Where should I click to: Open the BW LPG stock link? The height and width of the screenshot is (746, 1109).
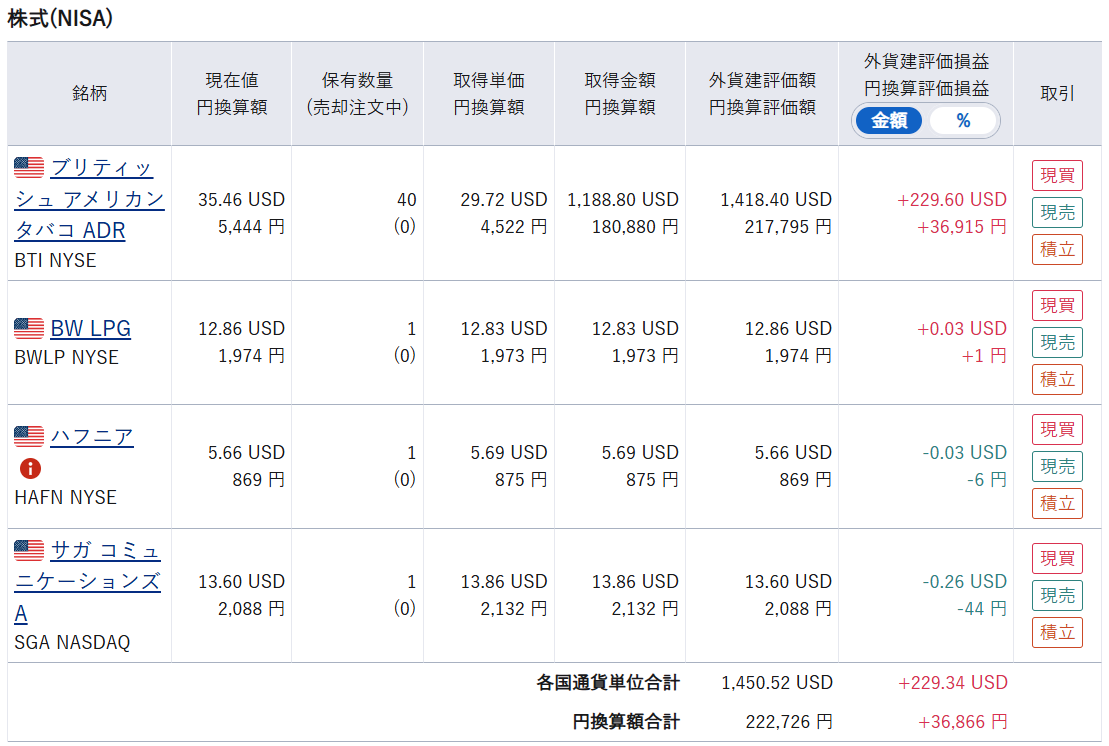tap(91, 328)
